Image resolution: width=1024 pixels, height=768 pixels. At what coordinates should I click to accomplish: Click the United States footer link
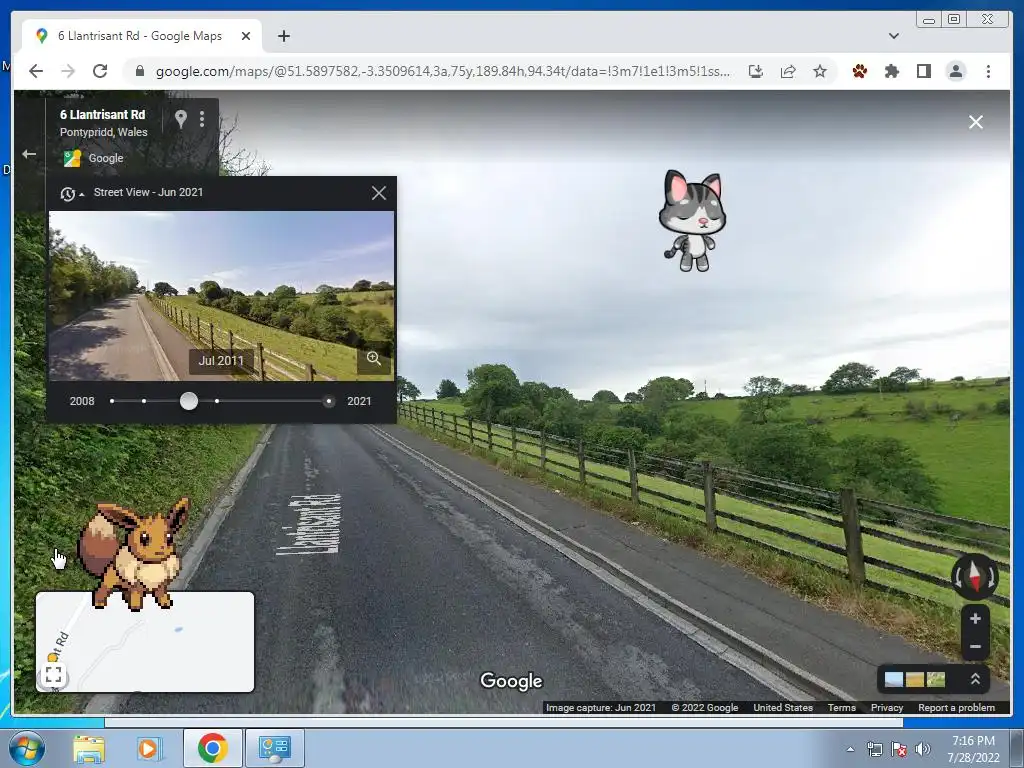click(x=783, y=707)
